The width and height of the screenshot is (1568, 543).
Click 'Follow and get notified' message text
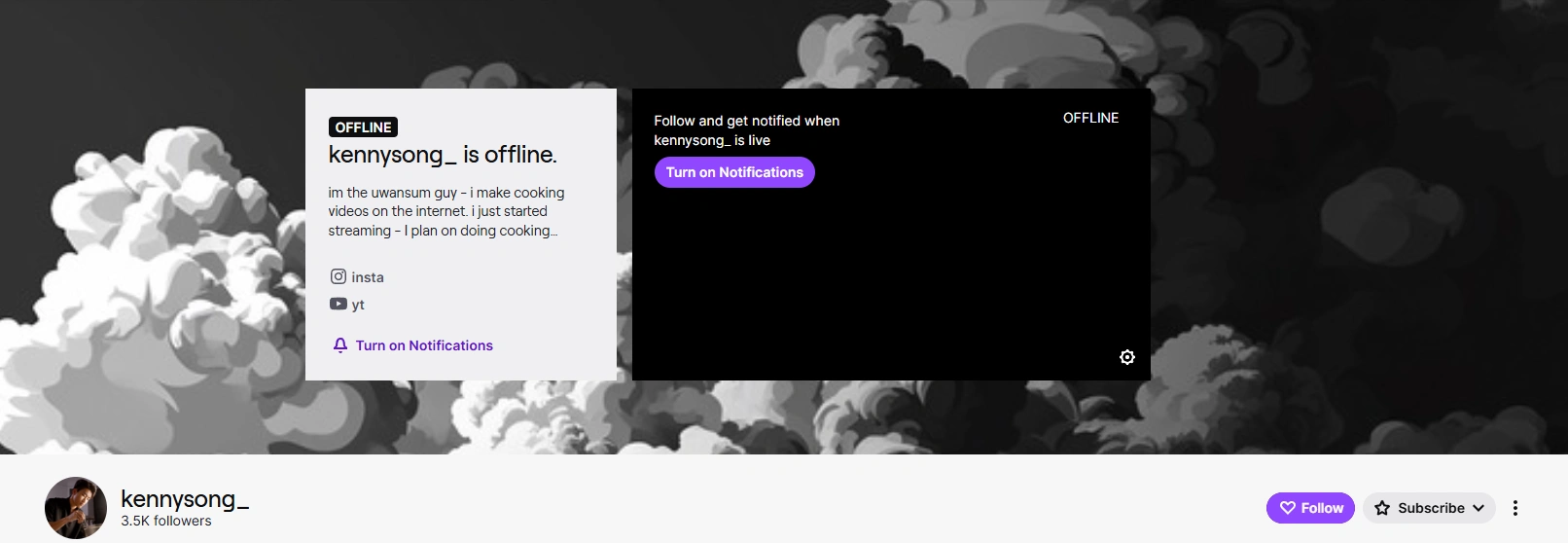click(746, 130)
